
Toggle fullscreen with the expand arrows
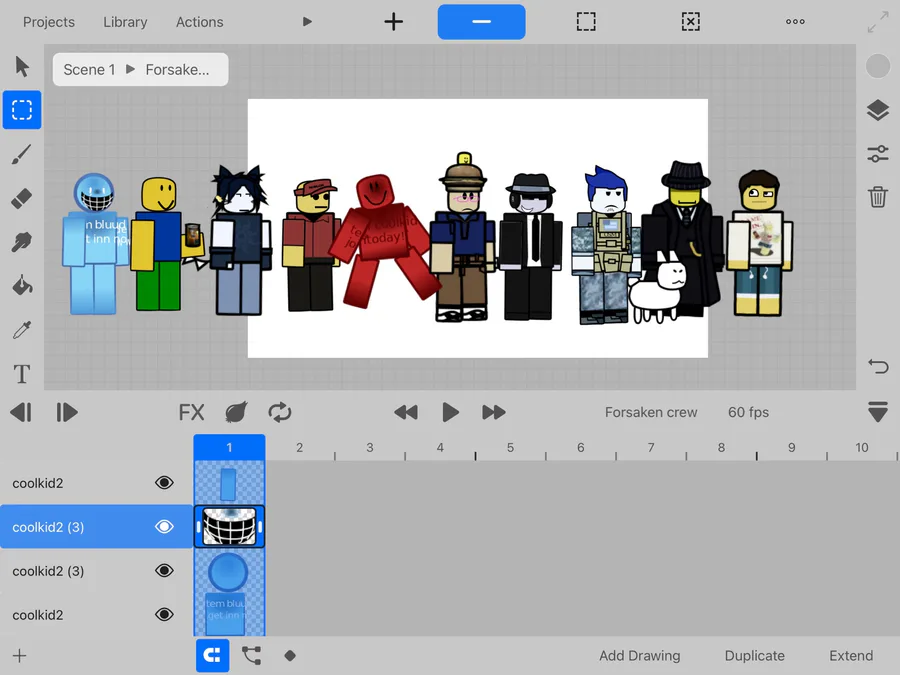coord(878,22)
